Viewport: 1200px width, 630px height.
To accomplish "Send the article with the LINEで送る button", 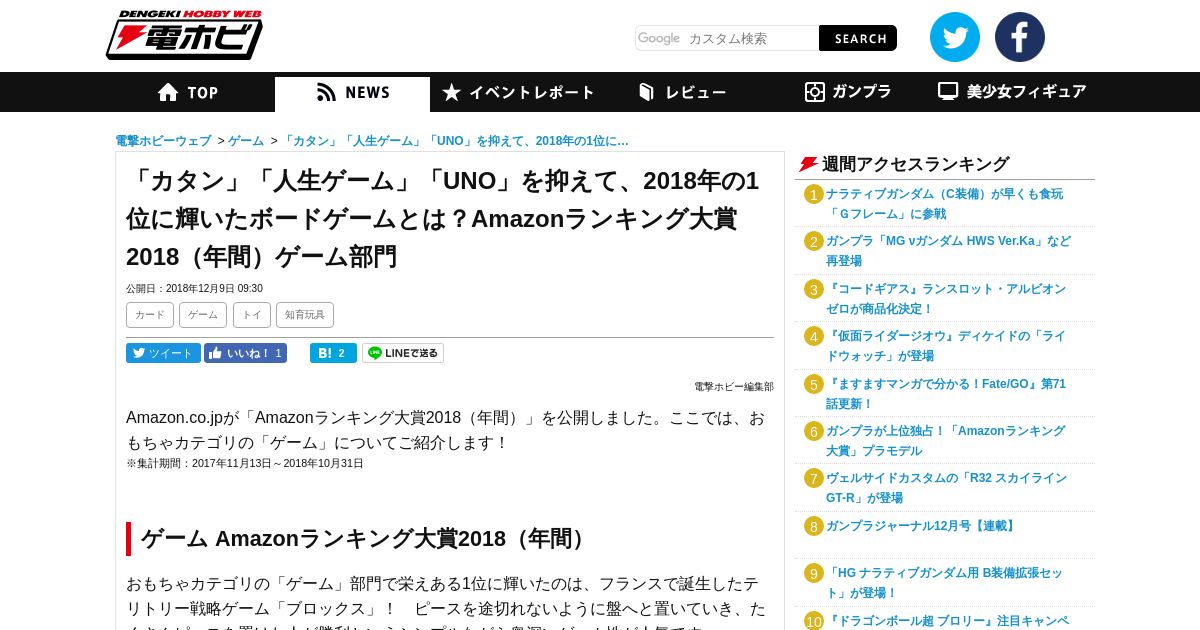I will pos(403,353).
